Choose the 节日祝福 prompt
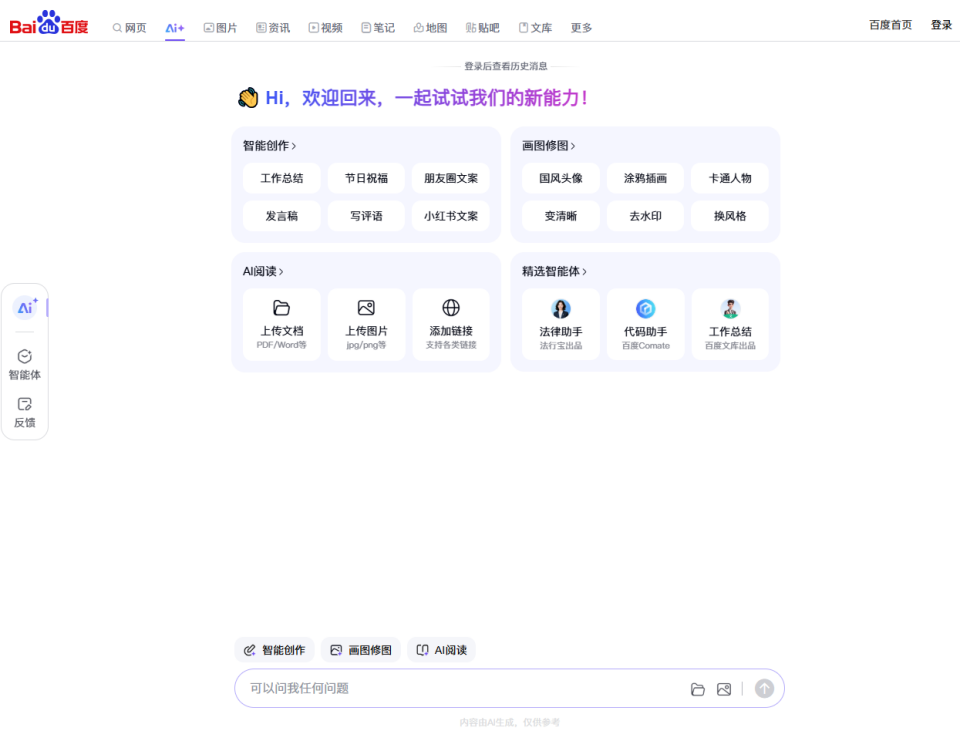The width and height of the screenshot is (960, 731). tap(366, 178)
